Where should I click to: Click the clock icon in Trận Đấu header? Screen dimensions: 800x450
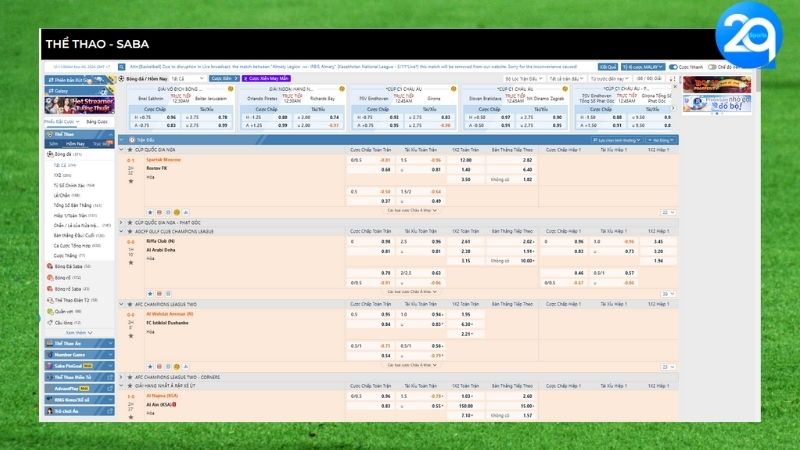132,140
